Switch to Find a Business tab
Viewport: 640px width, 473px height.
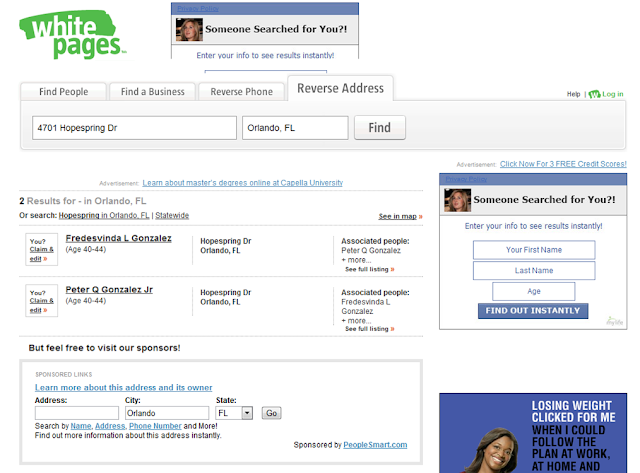pyautogui.click(x=153, y=91)
